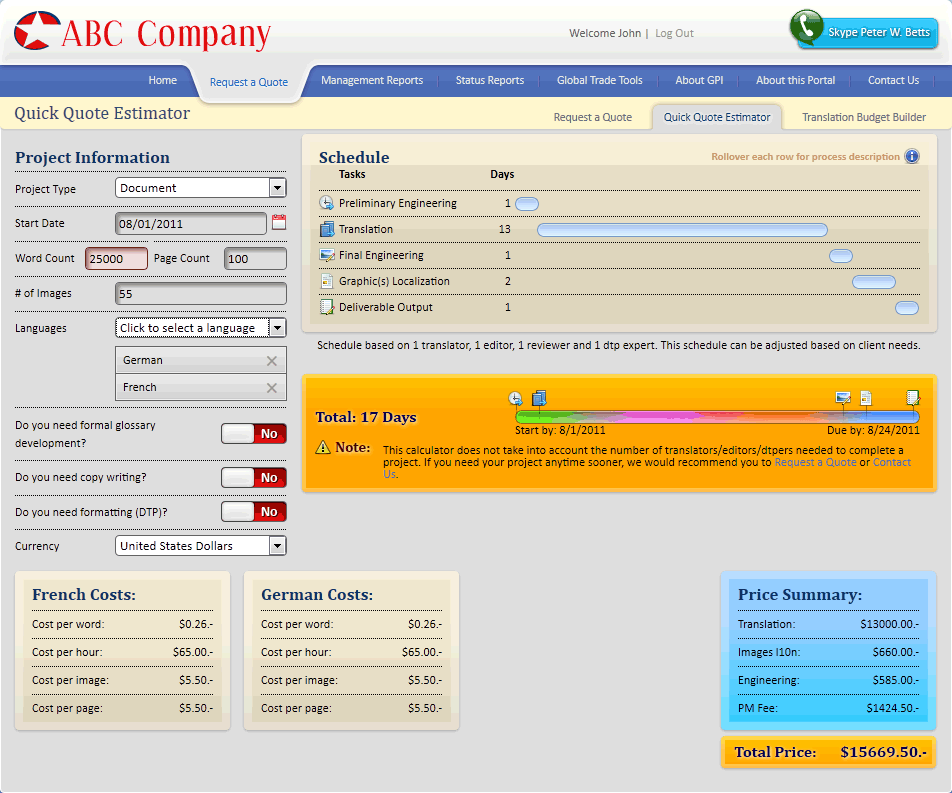The image size is (952, 793).
Task: Click the Log Out link
Action: 674,33
